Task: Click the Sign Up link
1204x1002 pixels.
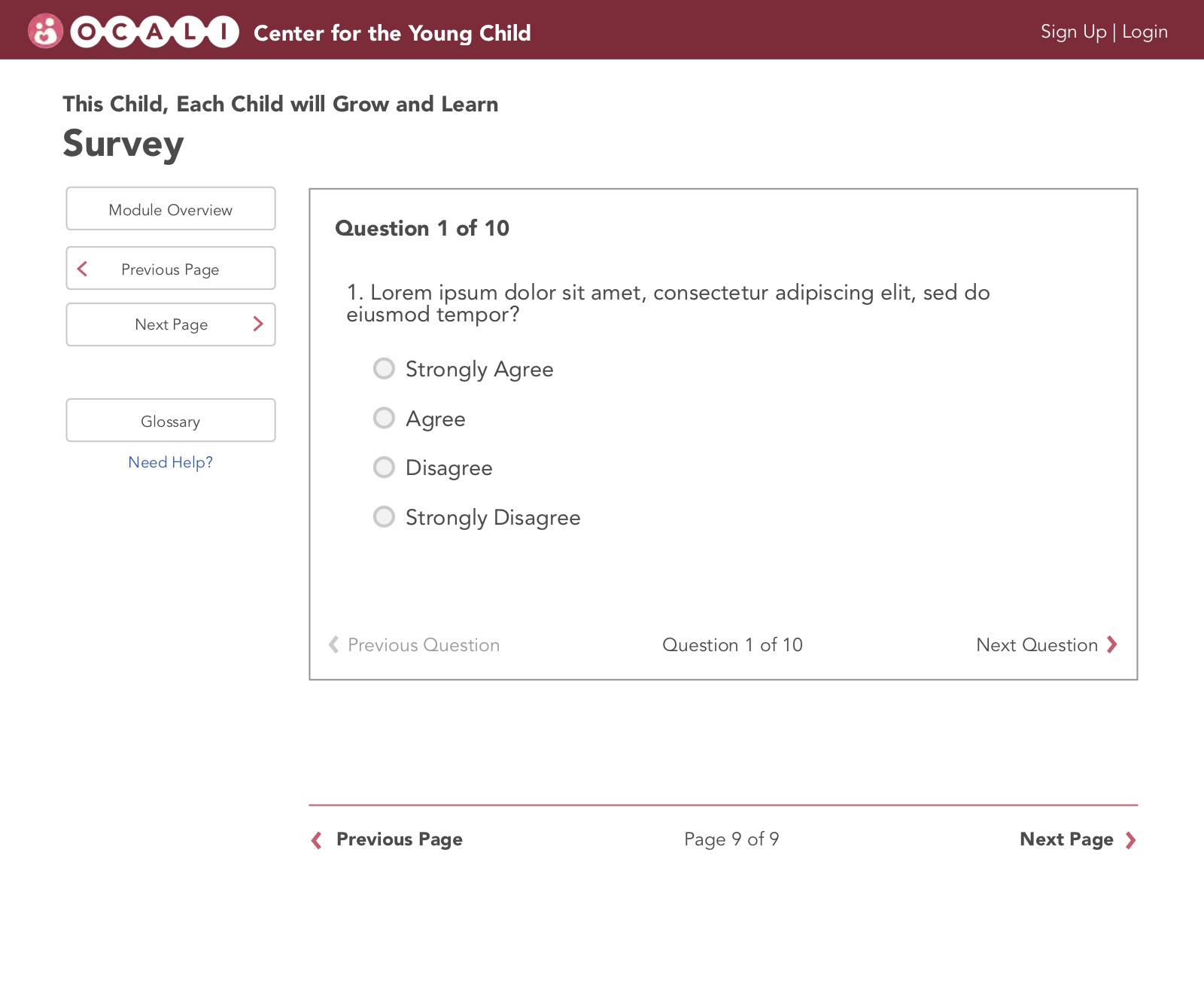Action: [x=1073, y=32]
